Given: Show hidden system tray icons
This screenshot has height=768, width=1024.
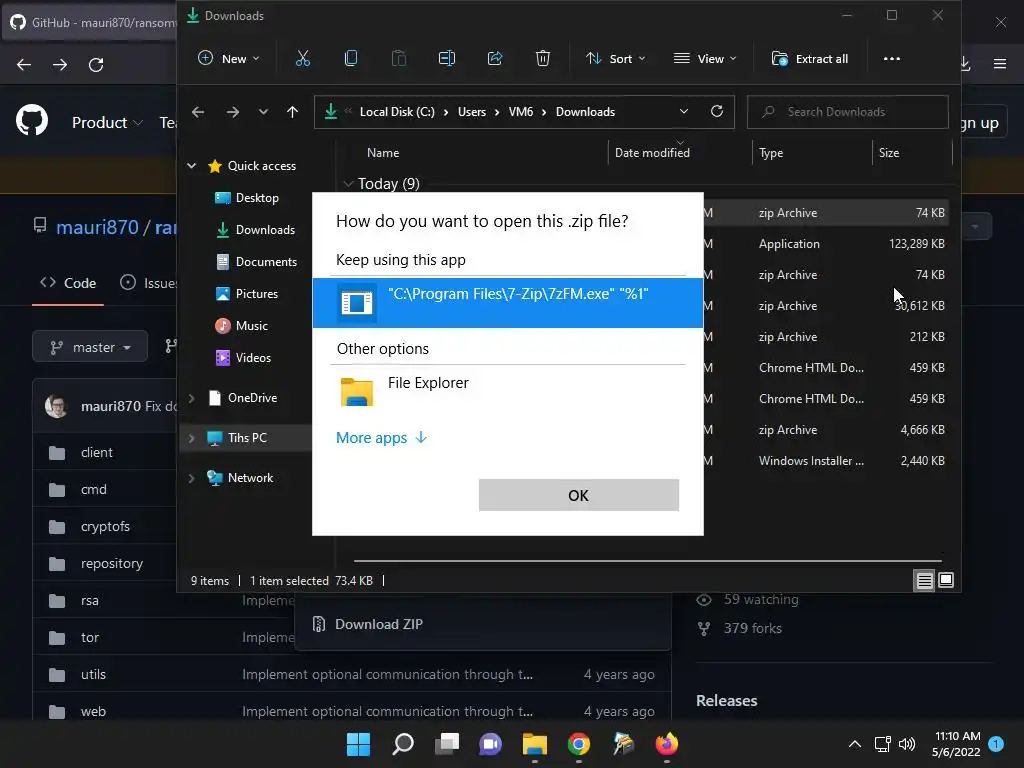Looking at the screenshot, I should [854, 744].
